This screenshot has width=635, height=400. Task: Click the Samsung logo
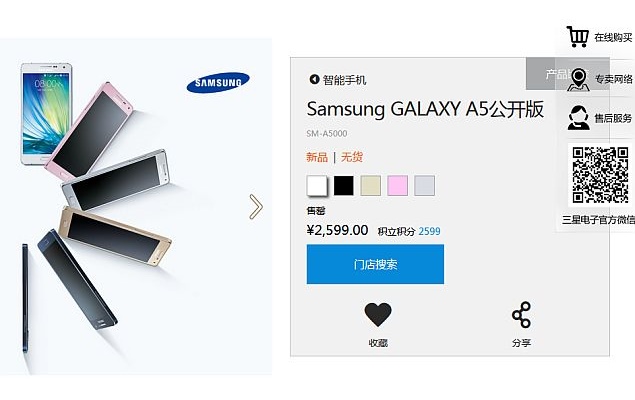tap(217, 81)
